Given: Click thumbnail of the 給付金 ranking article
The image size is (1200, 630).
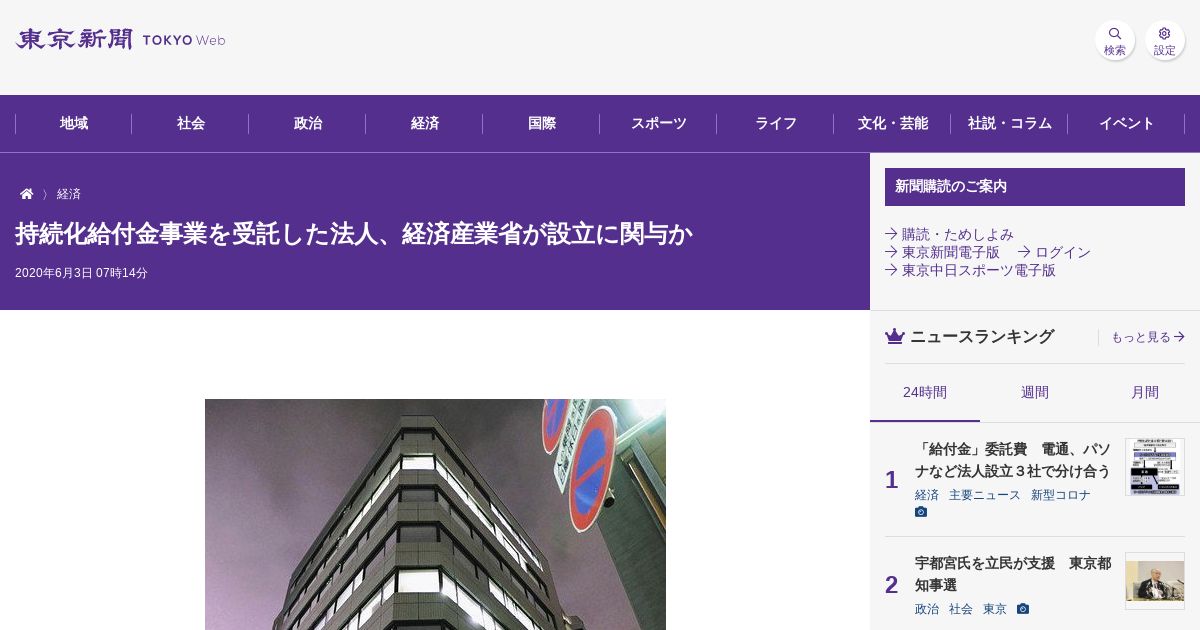Looking at the screenshot, I should (1155, 467).
